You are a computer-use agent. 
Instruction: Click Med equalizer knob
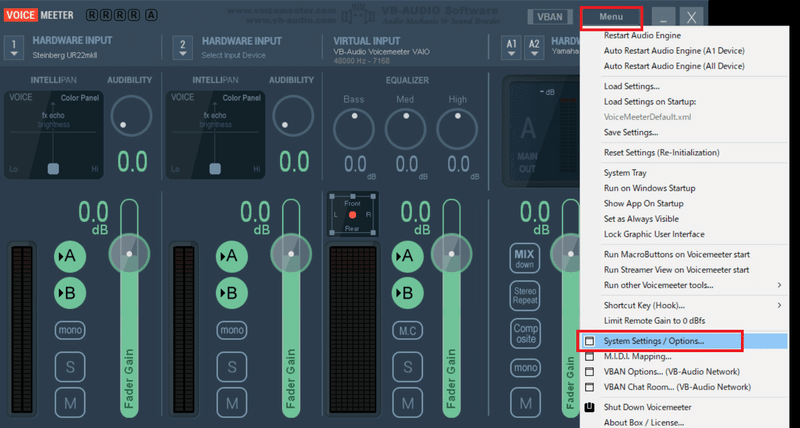click(x=405, y=128)
